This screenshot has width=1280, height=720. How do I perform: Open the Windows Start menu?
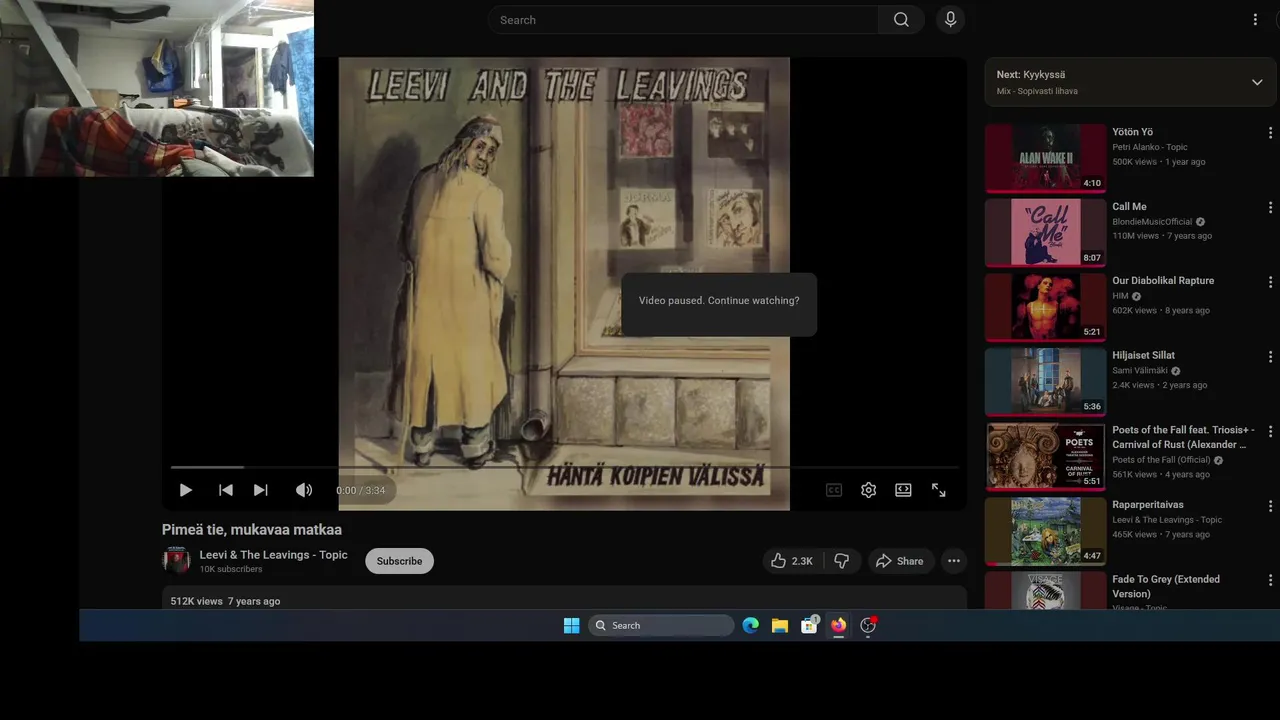pos(571,625)
